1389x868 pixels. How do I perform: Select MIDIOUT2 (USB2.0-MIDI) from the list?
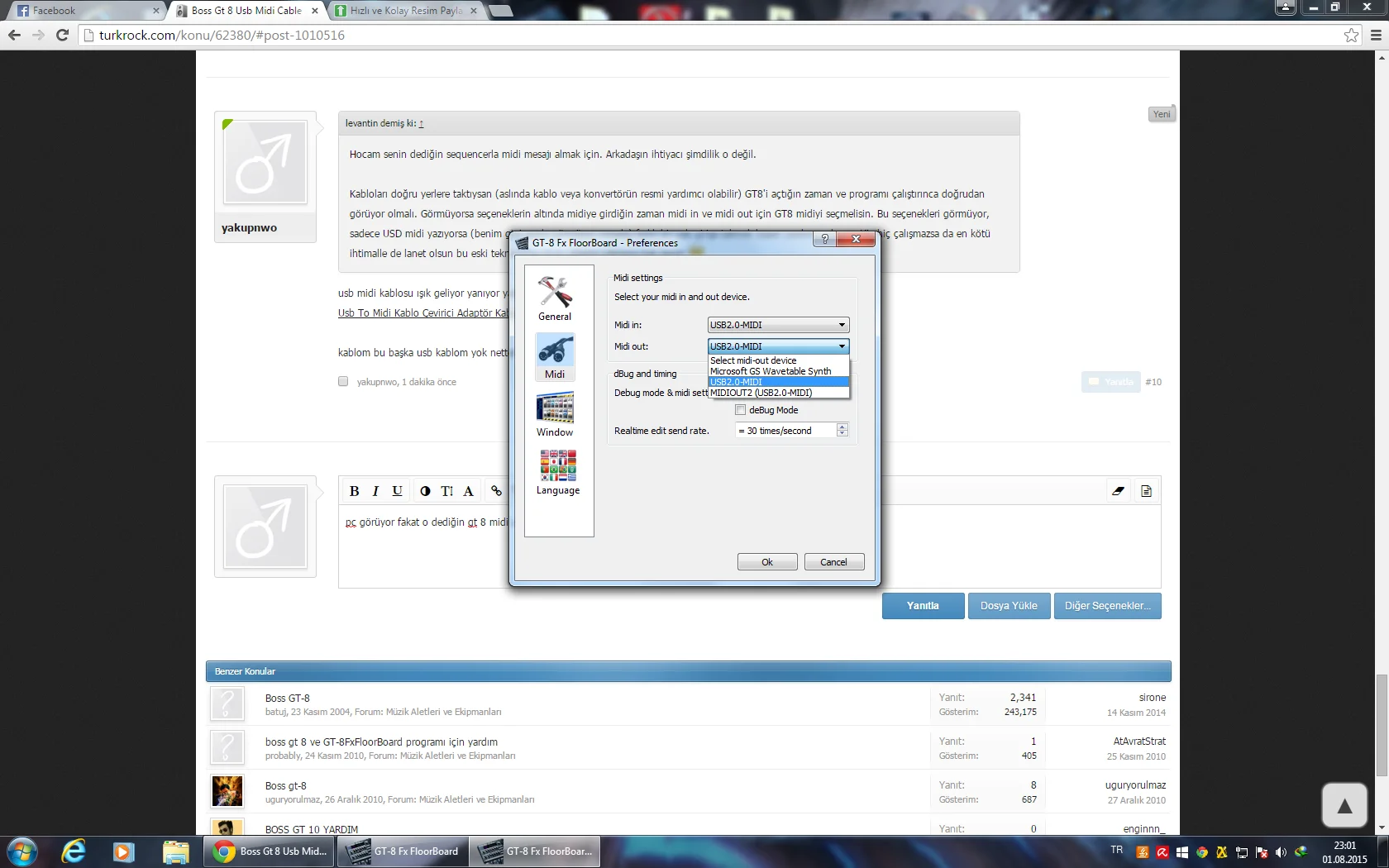[x=761, y=393]
